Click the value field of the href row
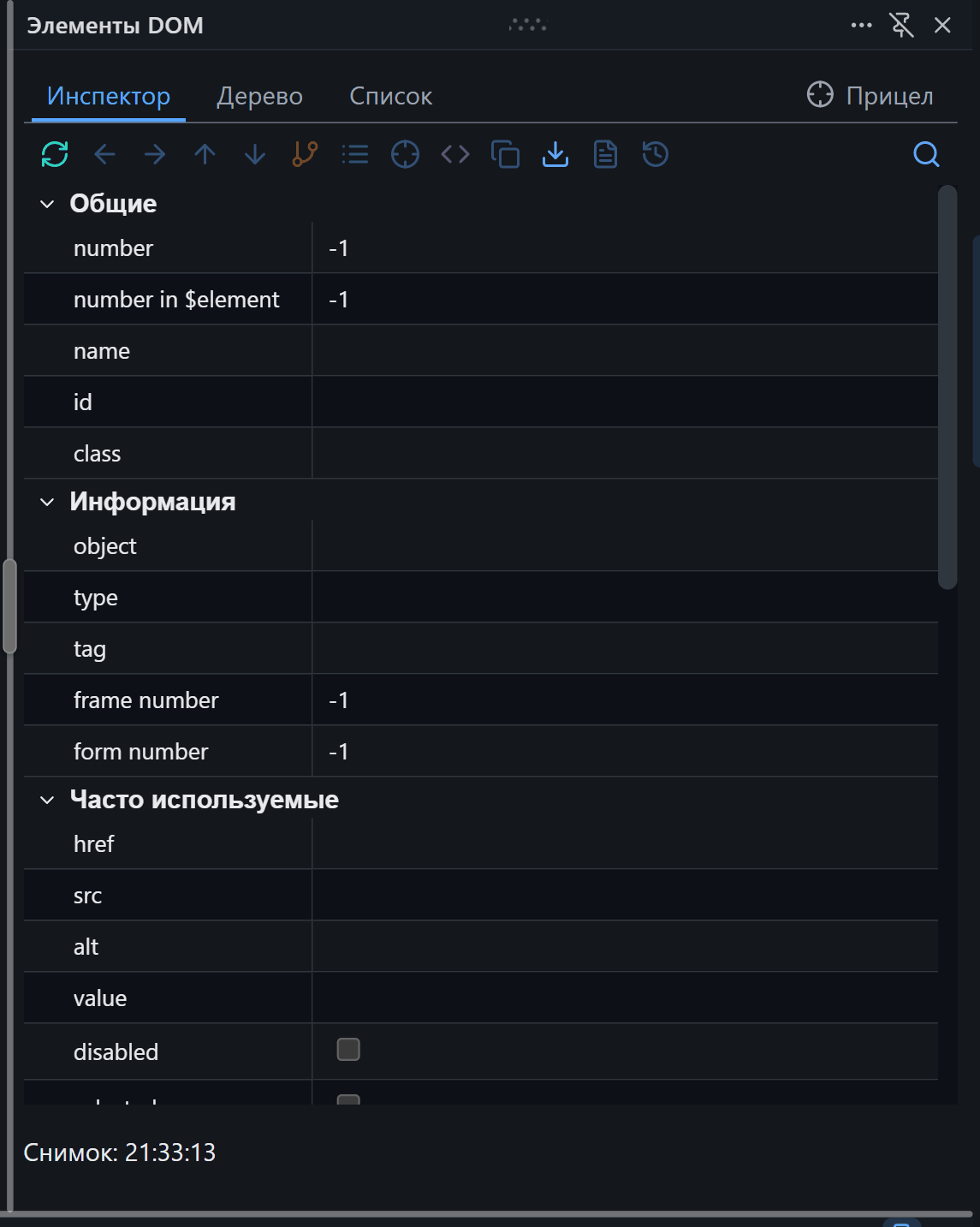Image resolution: width=980 pixels, height=1227 pixels. [625, 843]
